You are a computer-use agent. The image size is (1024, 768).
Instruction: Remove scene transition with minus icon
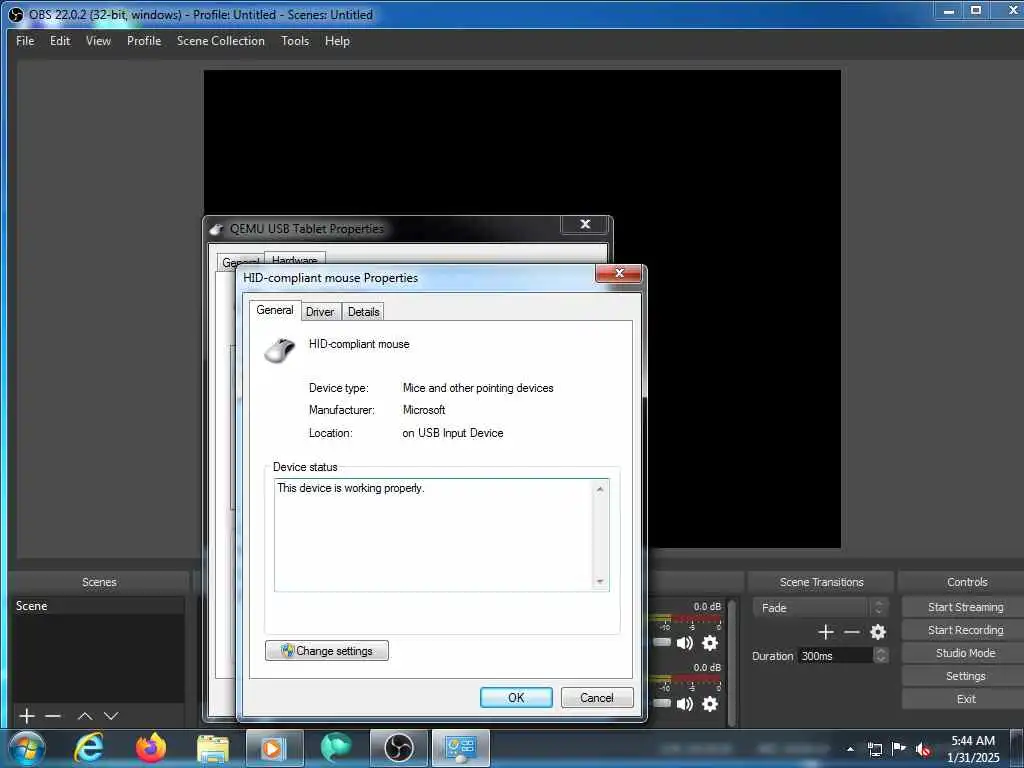click(x=852, y=632)
